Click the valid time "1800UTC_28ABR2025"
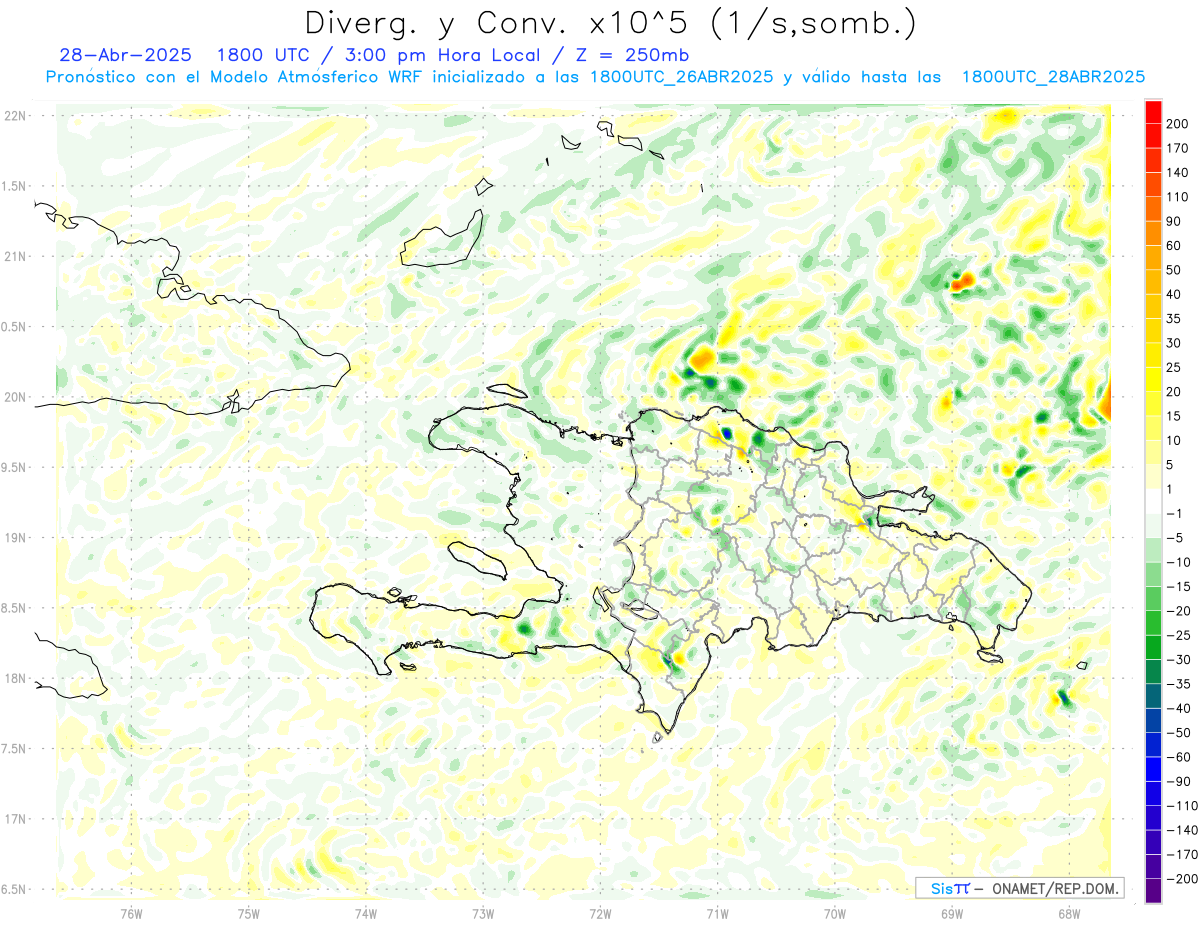 coord(1053,77)
